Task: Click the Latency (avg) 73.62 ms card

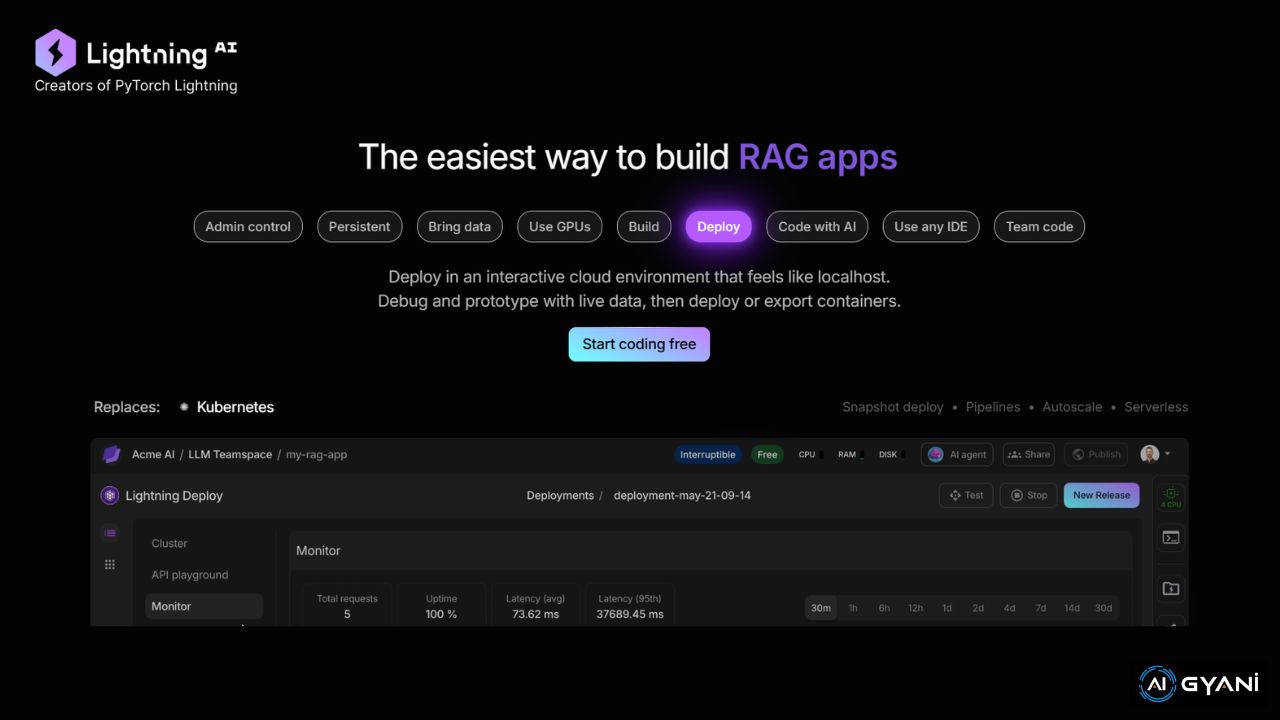Action: pos(535,605)
